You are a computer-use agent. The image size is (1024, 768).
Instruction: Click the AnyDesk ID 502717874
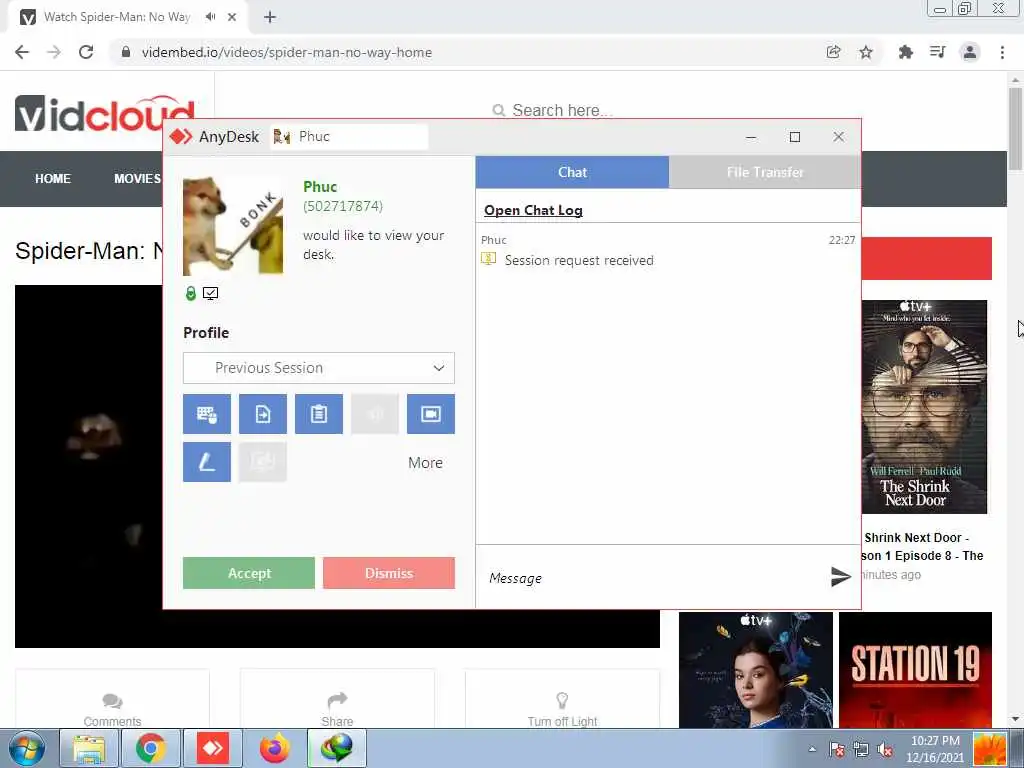pos(343,206)
